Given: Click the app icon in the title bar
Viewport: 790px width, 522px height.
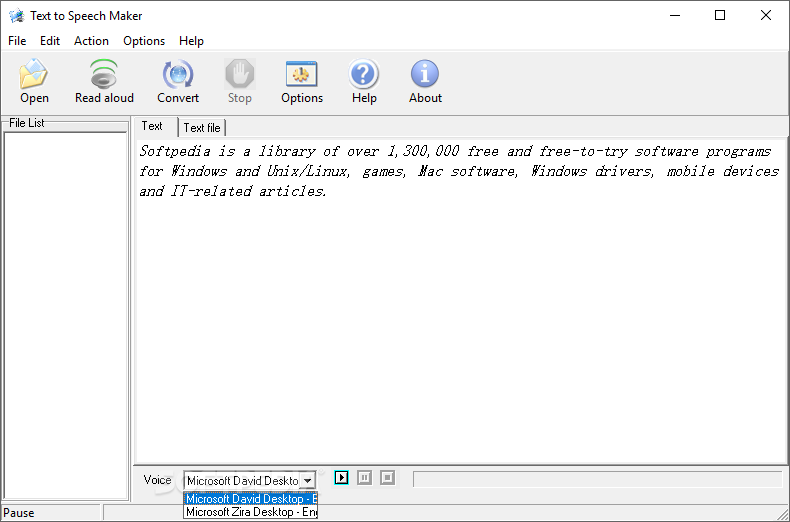Looking at the screenshot, I should (x=17, y=16).
